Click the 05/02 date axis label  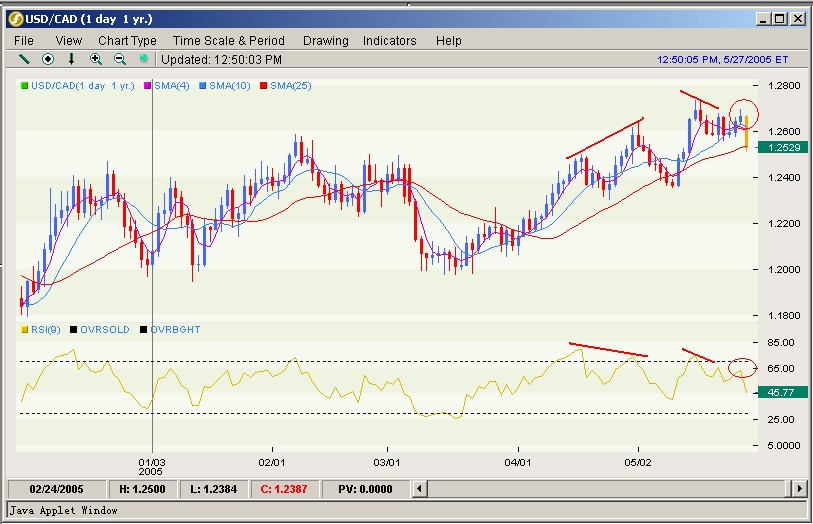(638, 462)
